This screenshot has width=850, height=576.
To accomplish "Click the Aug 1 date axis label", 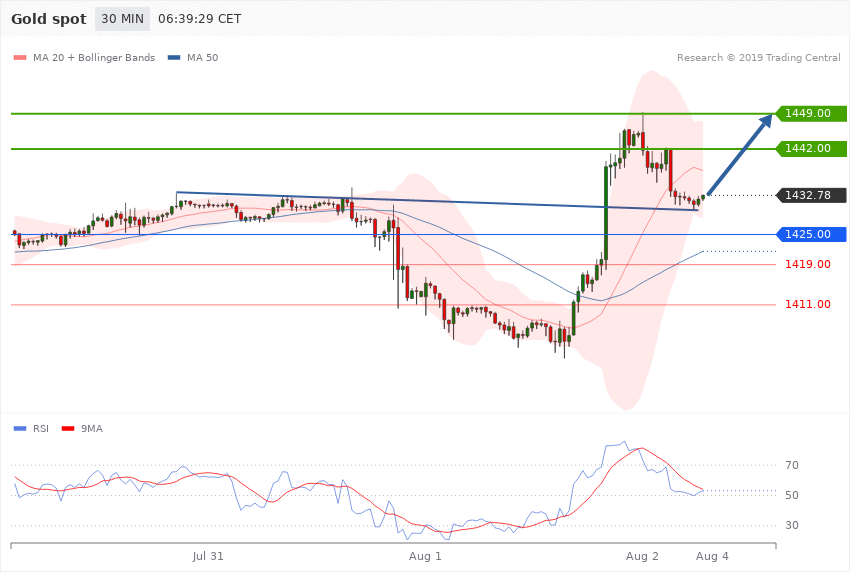I will pos(425,556).
